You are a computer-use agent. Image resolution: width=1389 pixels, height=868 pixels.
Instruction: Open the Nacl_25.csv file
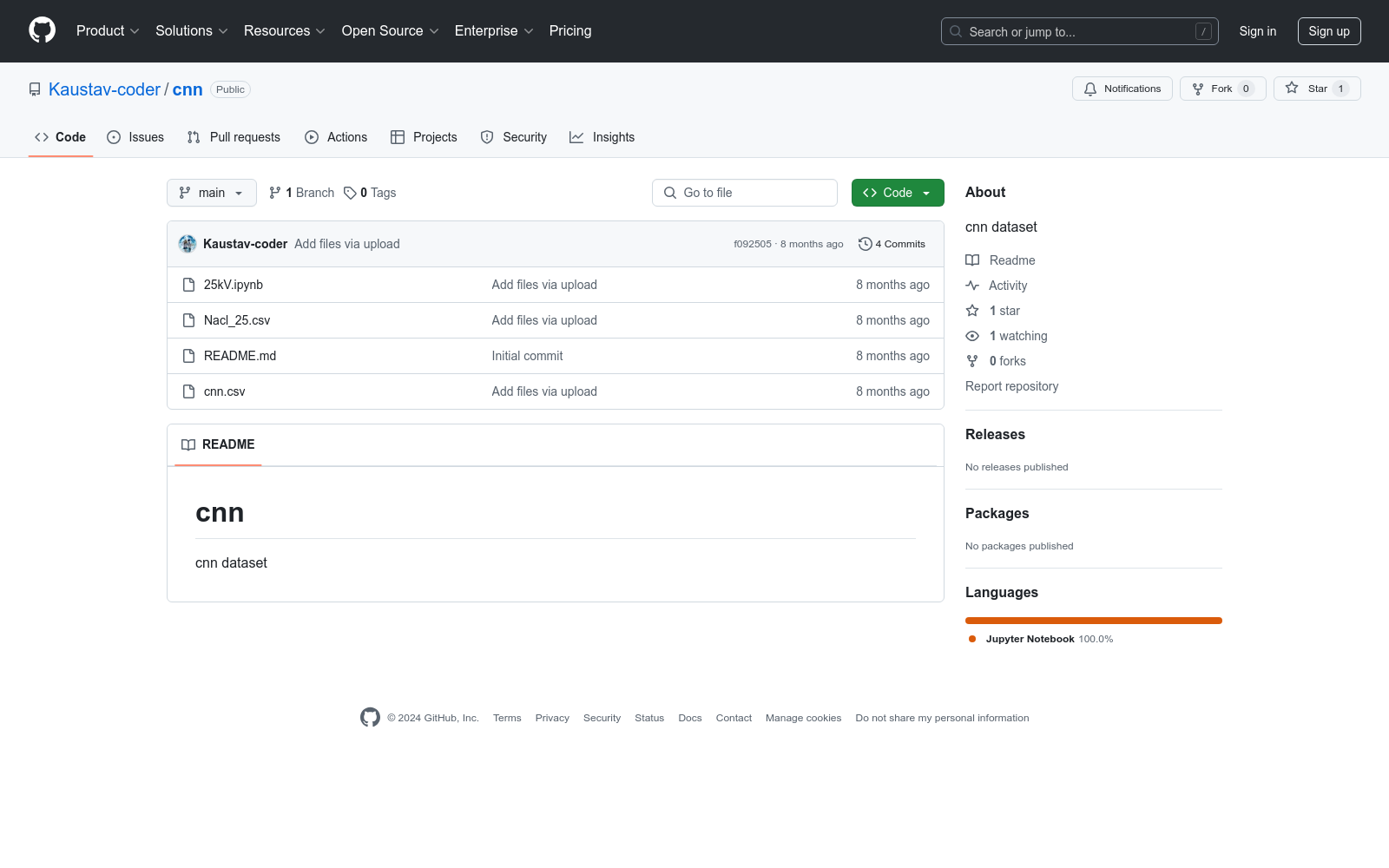click(237, 320)
